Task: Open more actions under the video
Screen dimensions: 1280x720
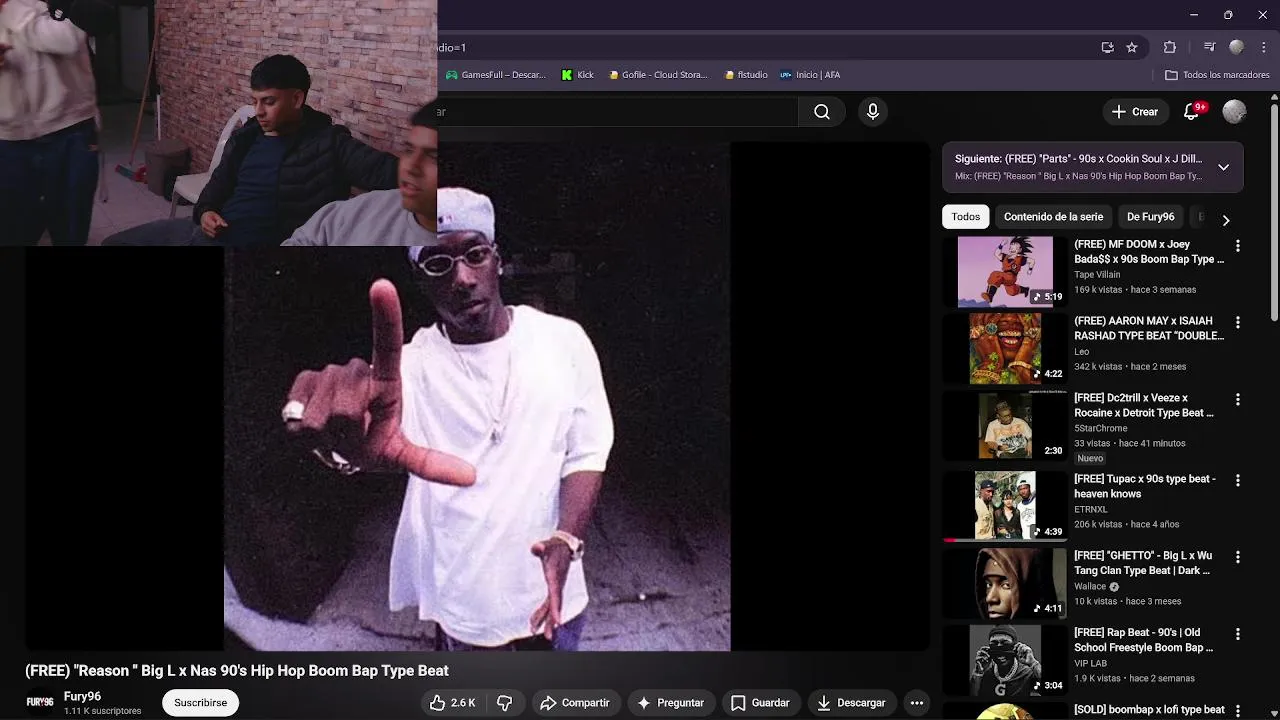Action: (916, 703)
